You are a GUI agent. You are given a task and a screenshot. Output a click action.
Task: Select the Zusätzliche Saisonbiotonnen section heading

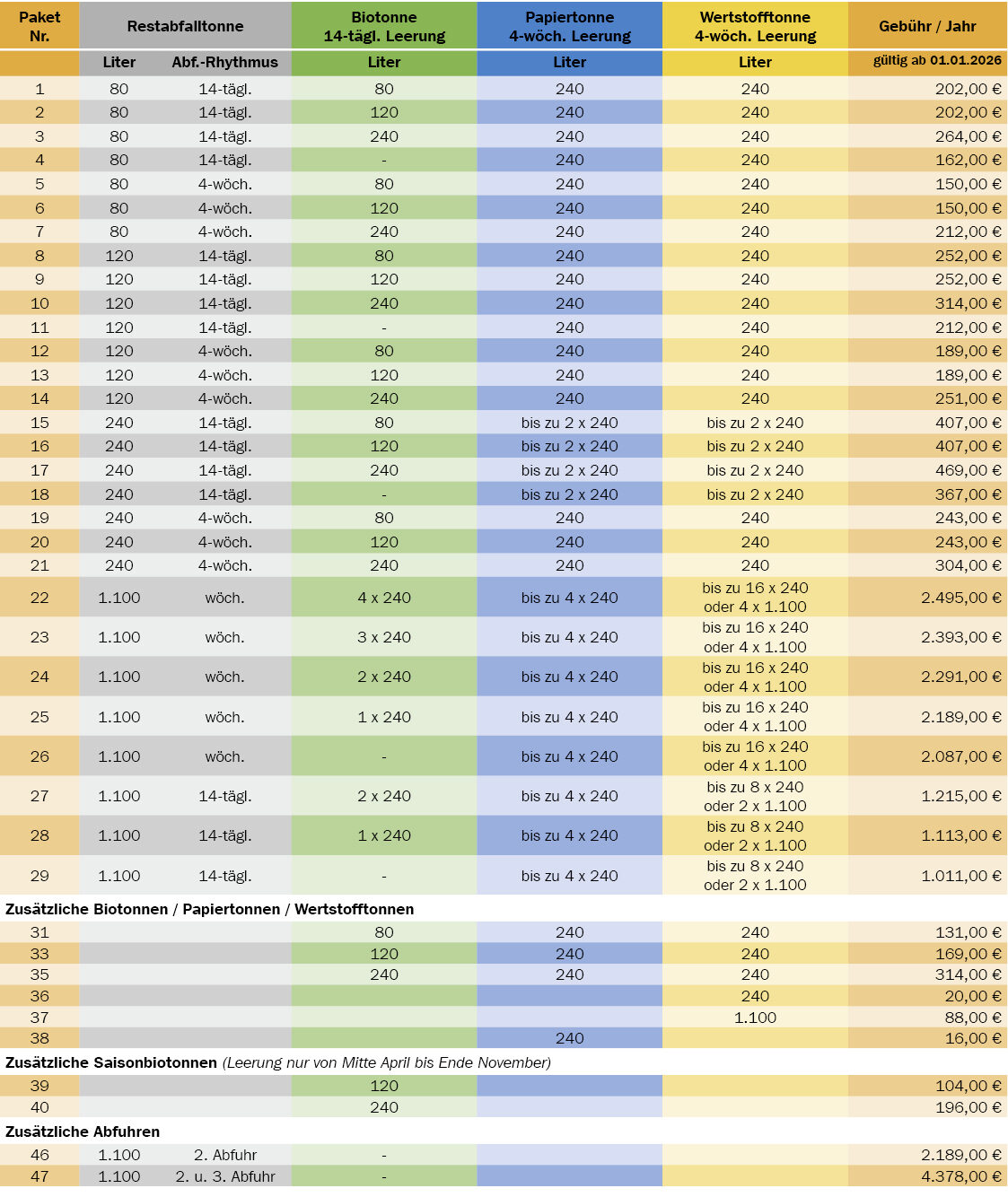tap(111, 1062)
